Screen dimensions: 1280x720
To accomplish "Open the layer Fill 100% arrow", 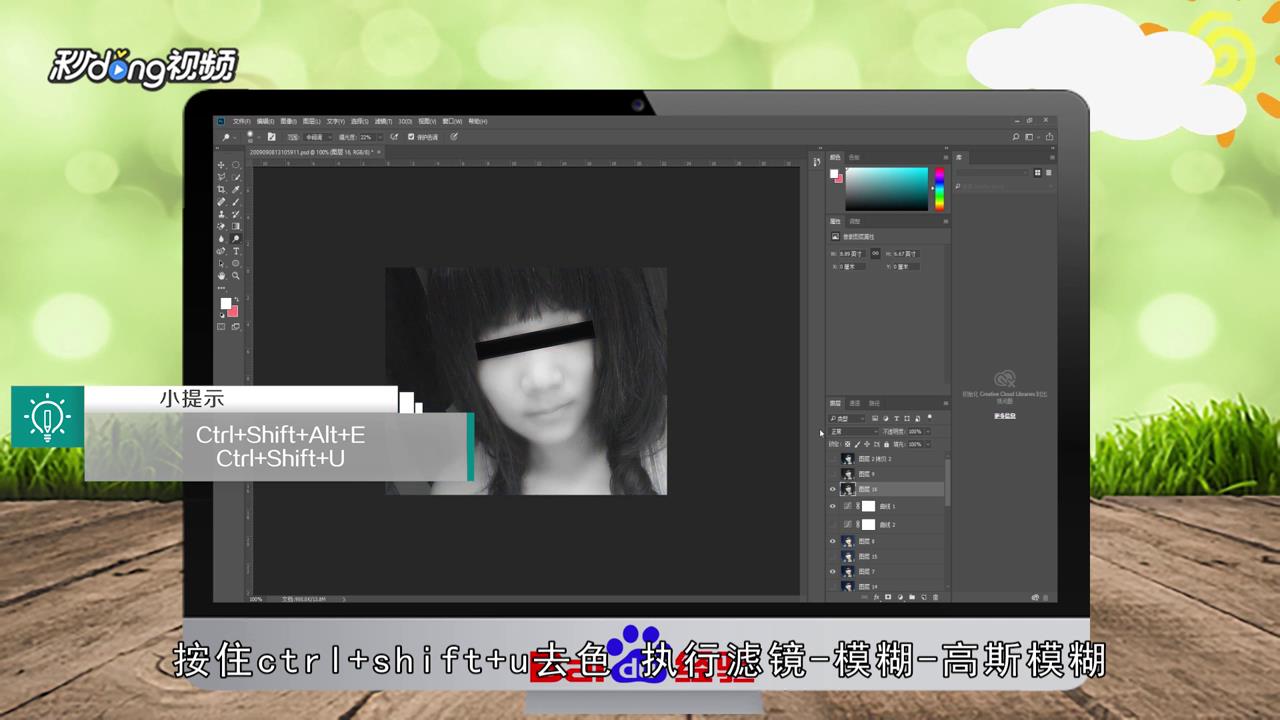I will 927,444.
